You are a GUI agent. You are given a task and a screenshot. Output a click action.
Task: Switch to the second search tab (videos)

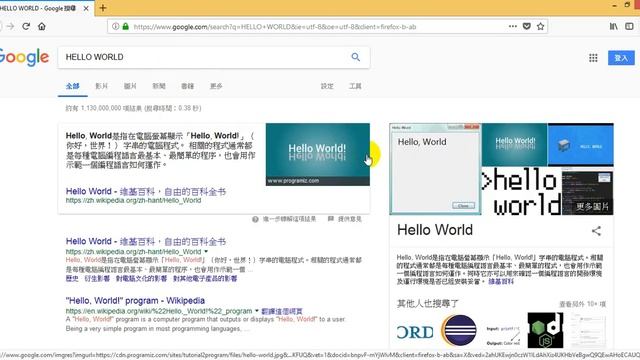point(101,86)
